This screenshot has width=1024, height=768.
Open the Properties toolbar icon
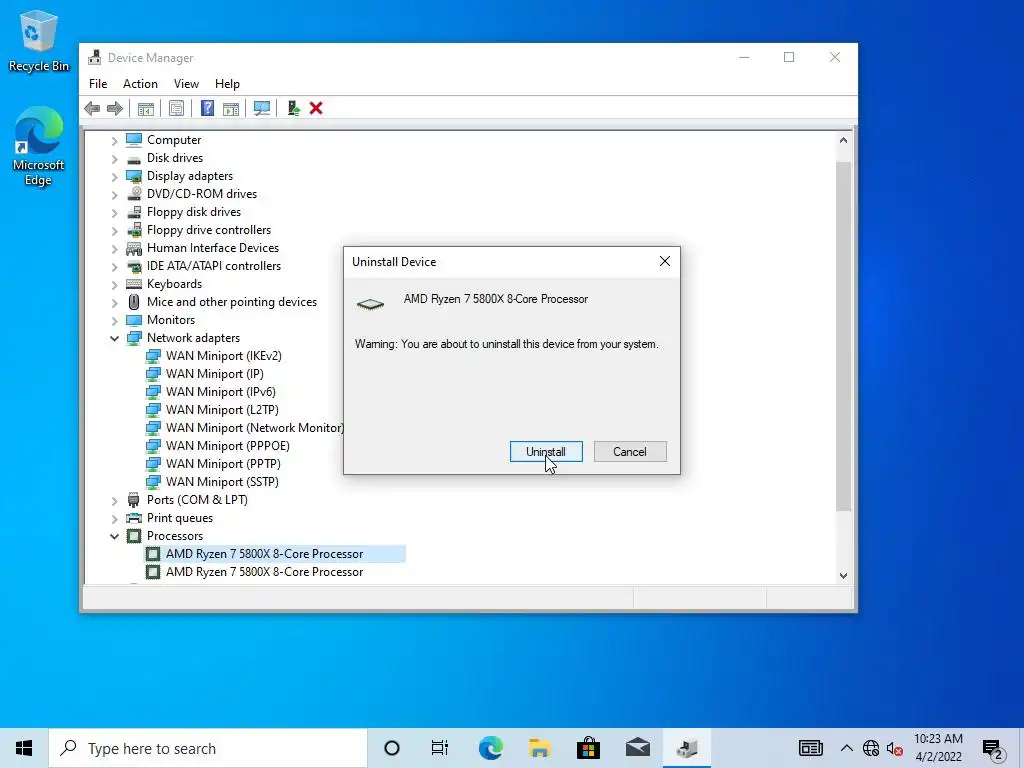pyautogui.click(x=176, y=108)
